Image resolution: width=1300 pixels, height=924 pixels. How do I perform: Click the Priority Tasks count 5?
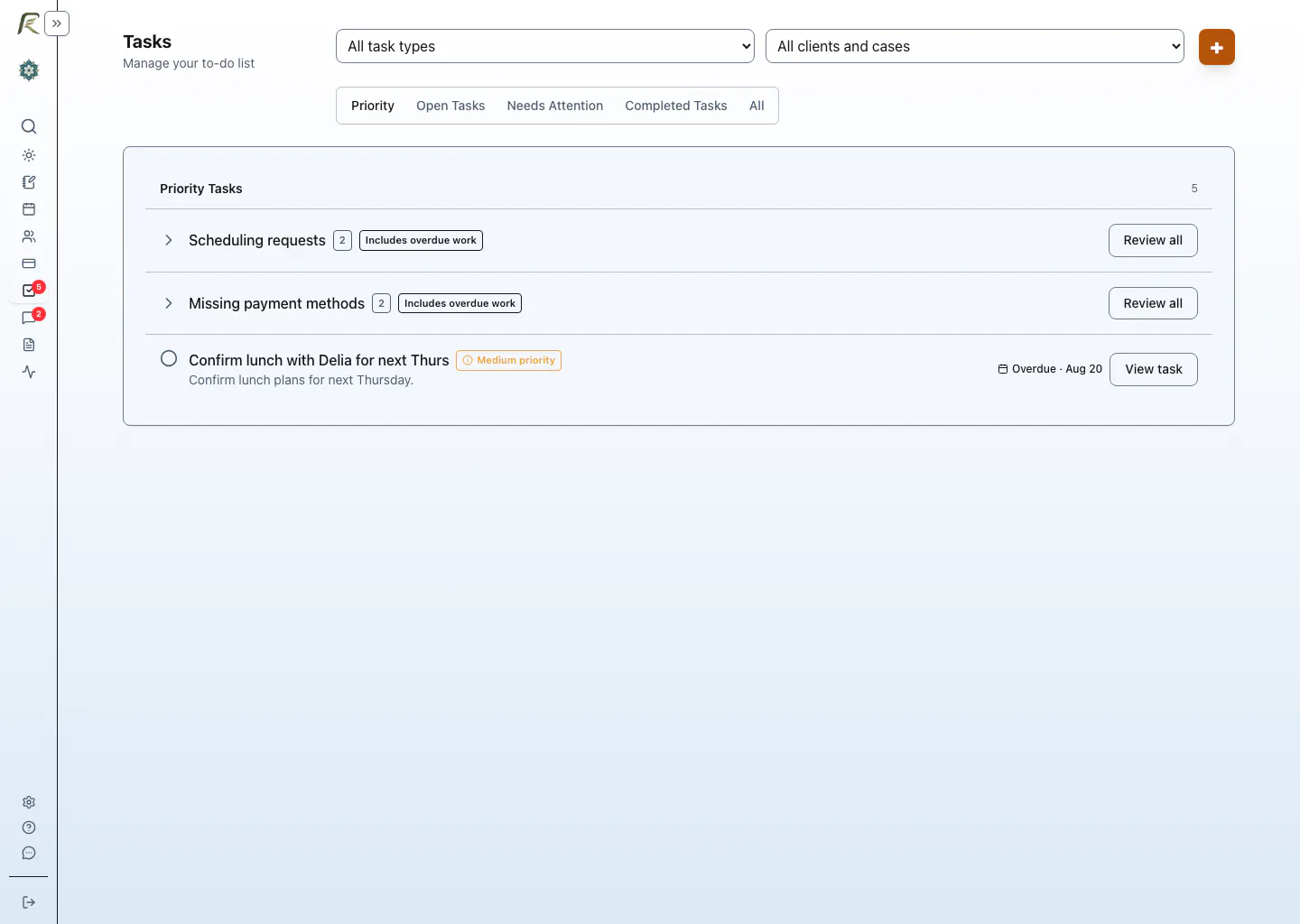[1194, 189]
